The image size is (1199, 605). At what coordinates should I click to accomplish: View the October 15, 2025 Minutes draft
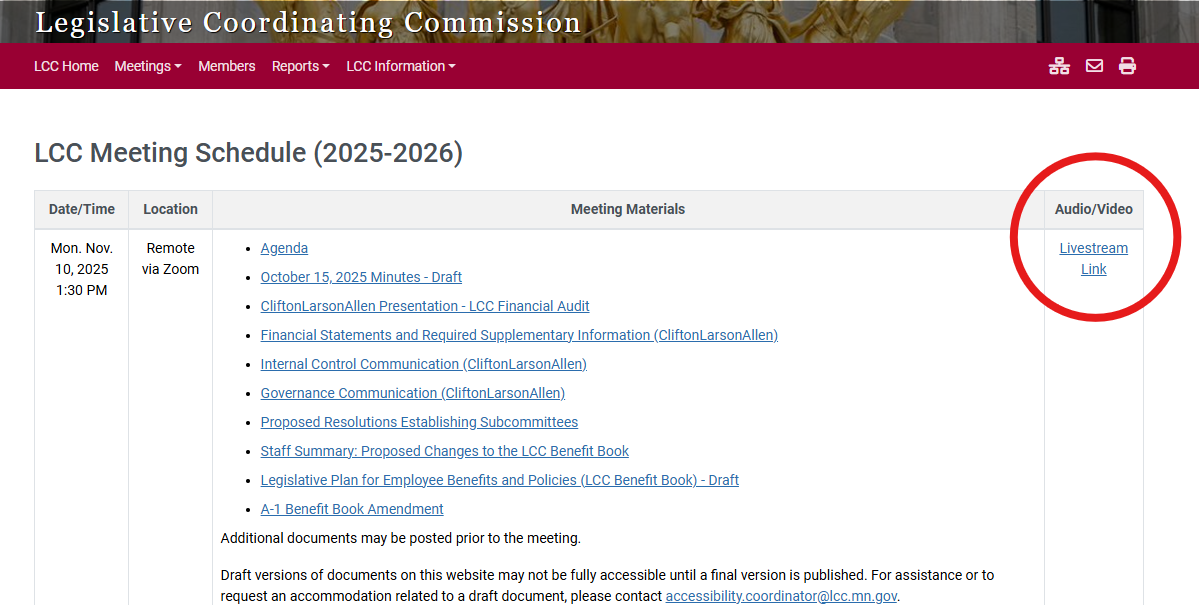click(x=361, y=276)
